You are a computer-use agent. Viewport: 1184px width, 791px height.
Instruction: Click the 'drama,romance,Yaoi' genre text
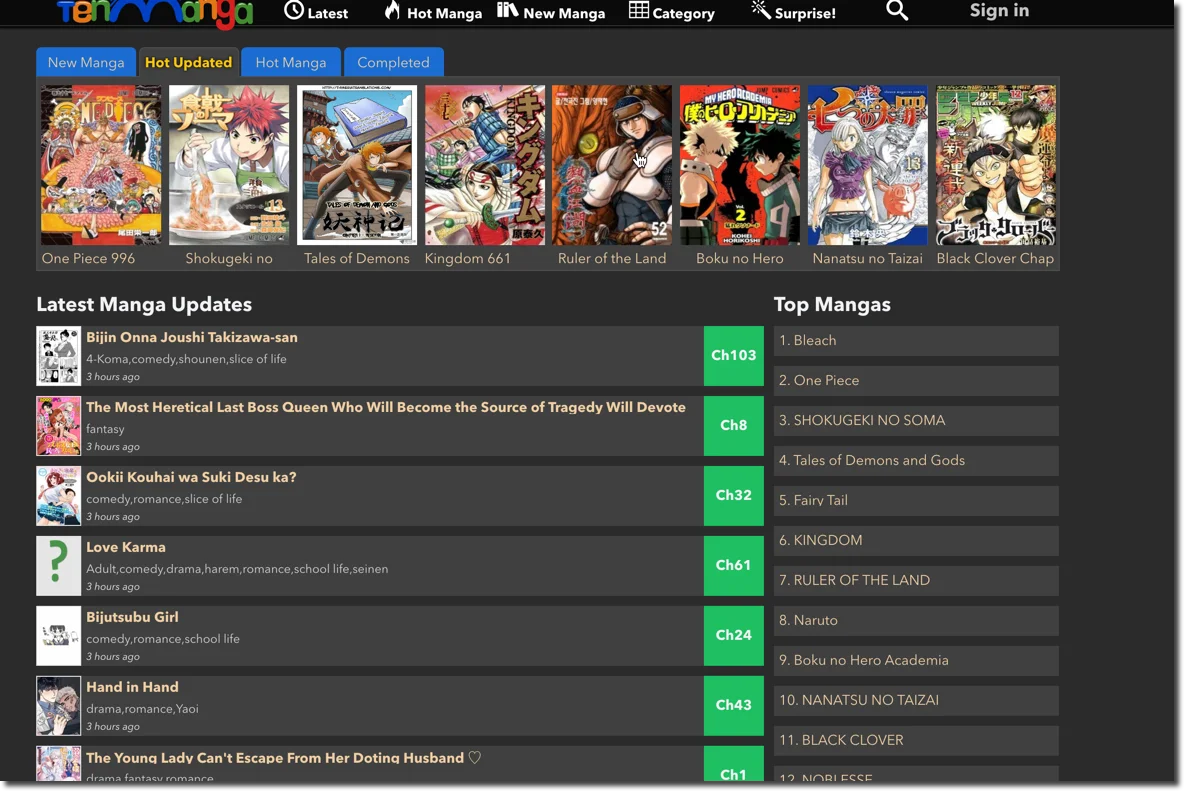[x=142, y=709]
